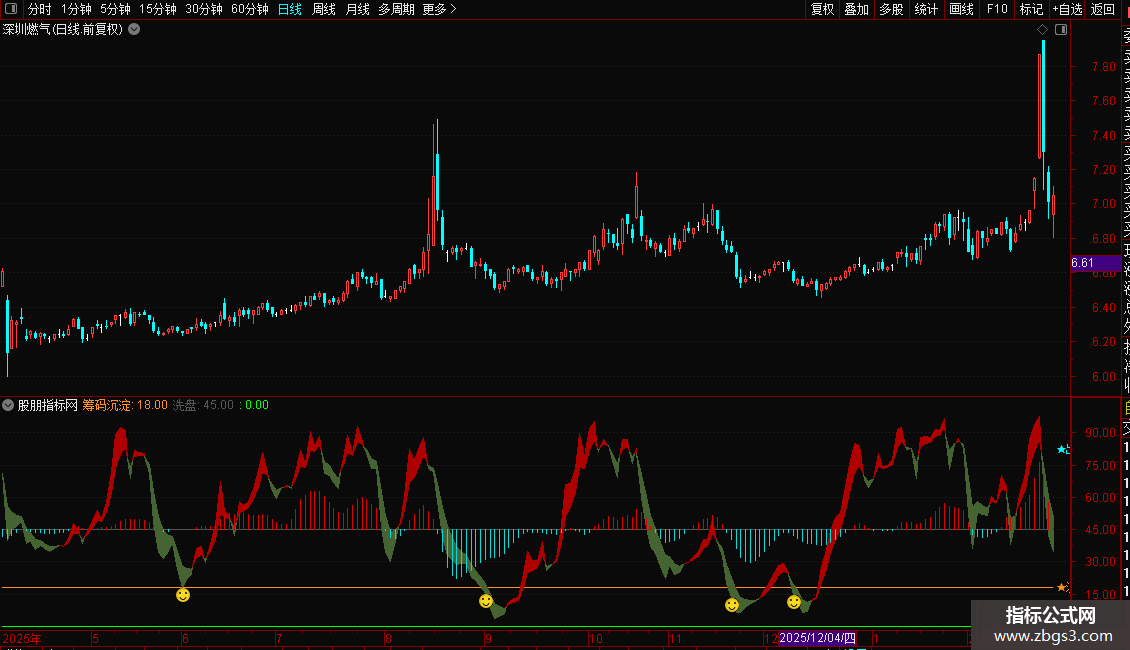Switch to 1分钟 period
The image size is (1130, 650).
tap(76, 9)
